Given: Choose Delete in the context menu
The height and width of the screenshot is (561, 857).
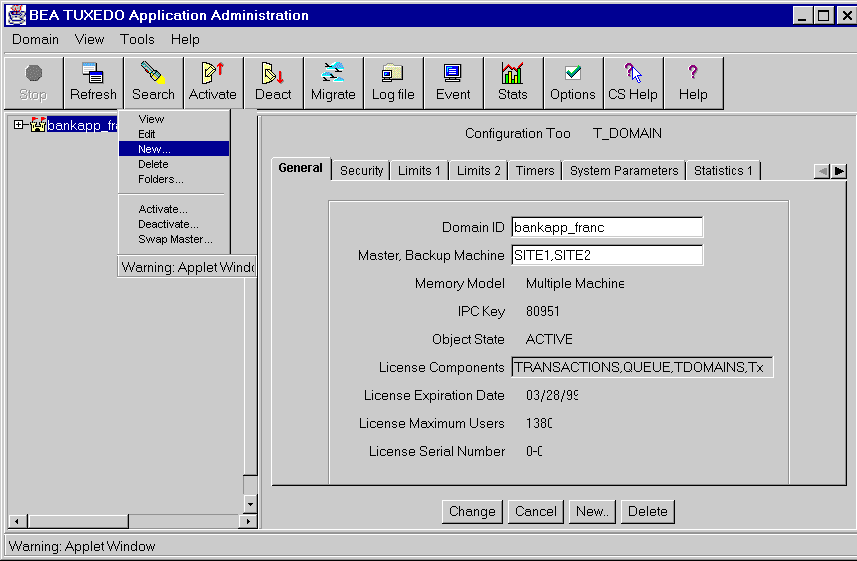Looking at the screenshot, I should point(174,164).
